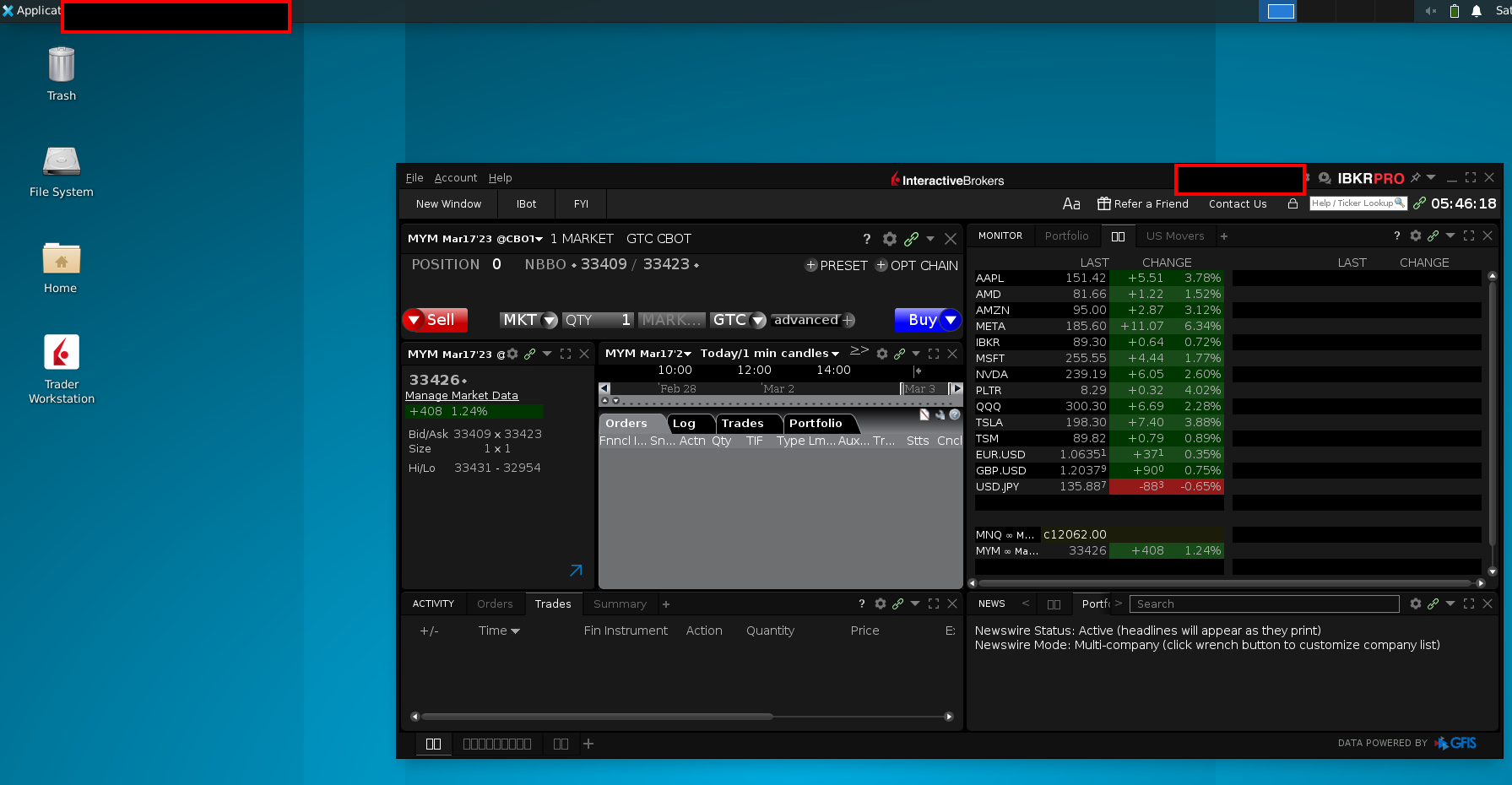Click Contact Us in the toolbar

1238,203
